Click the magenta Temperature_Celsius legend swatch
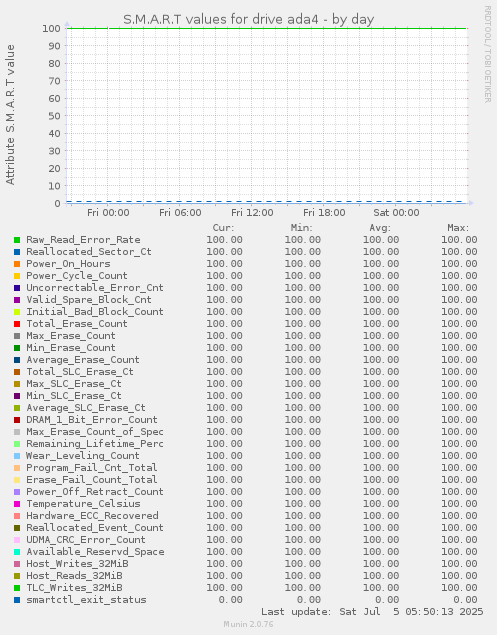This screenshot has height=635, width=497. pos(17,504)
